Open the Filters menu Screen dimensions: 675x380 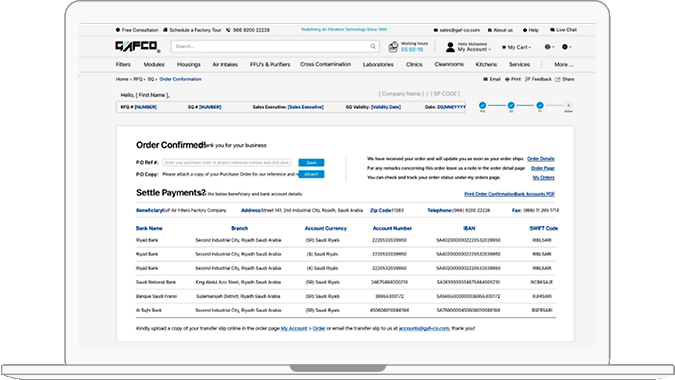pos(123,65)
